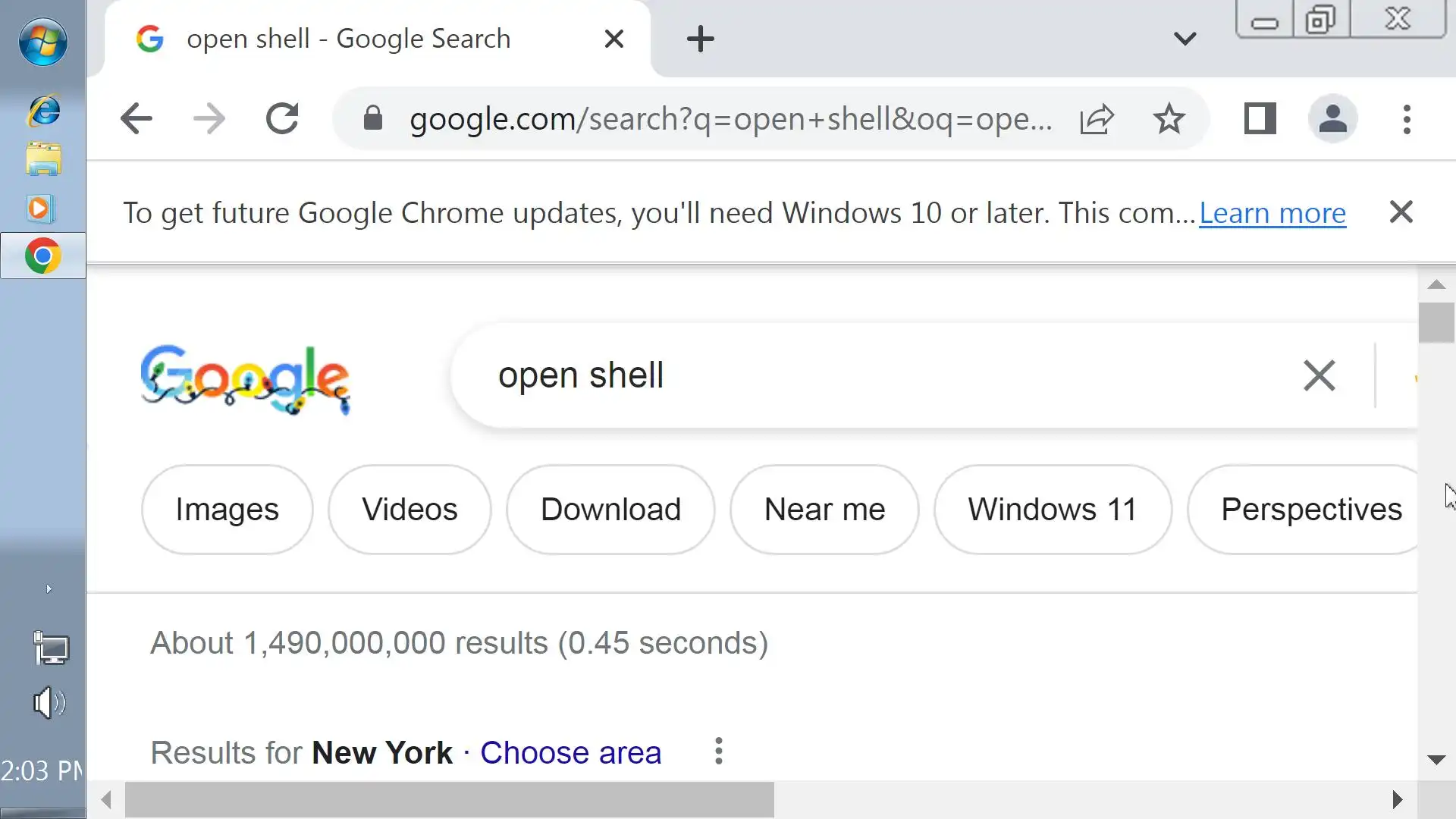1456x819 pixels.
Task: Open the Chrome profile avatar
Action: click(x=1332, y=119)
